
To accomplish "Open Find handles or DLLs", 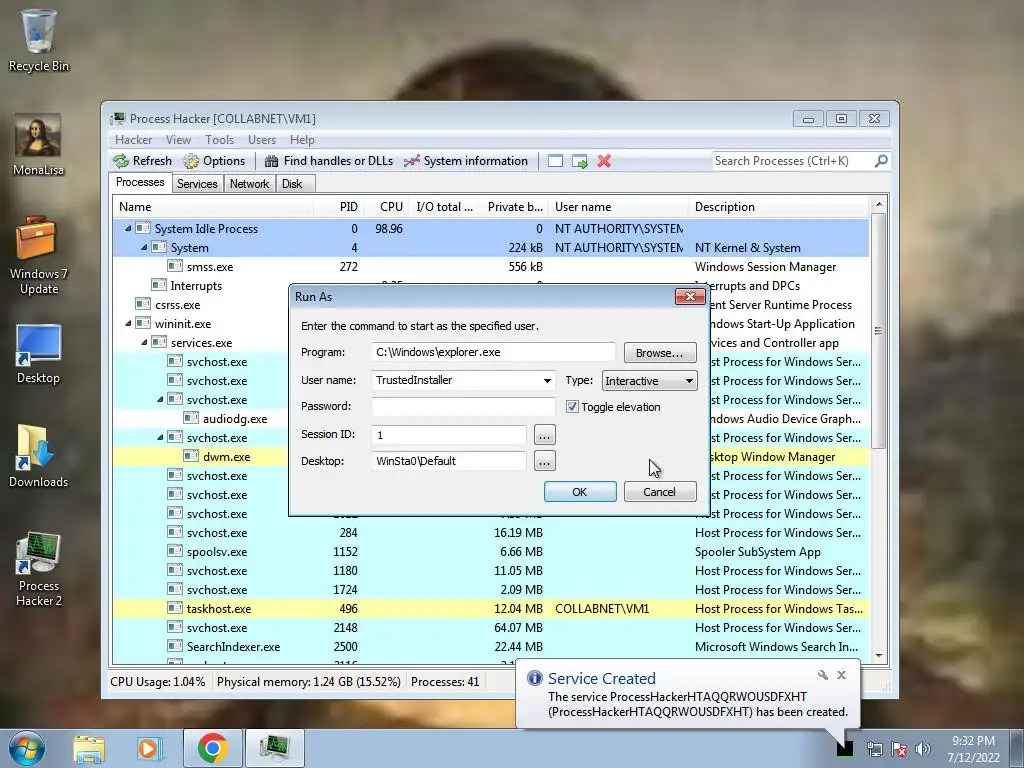I will pyautogui.click(x=329, y=161).
